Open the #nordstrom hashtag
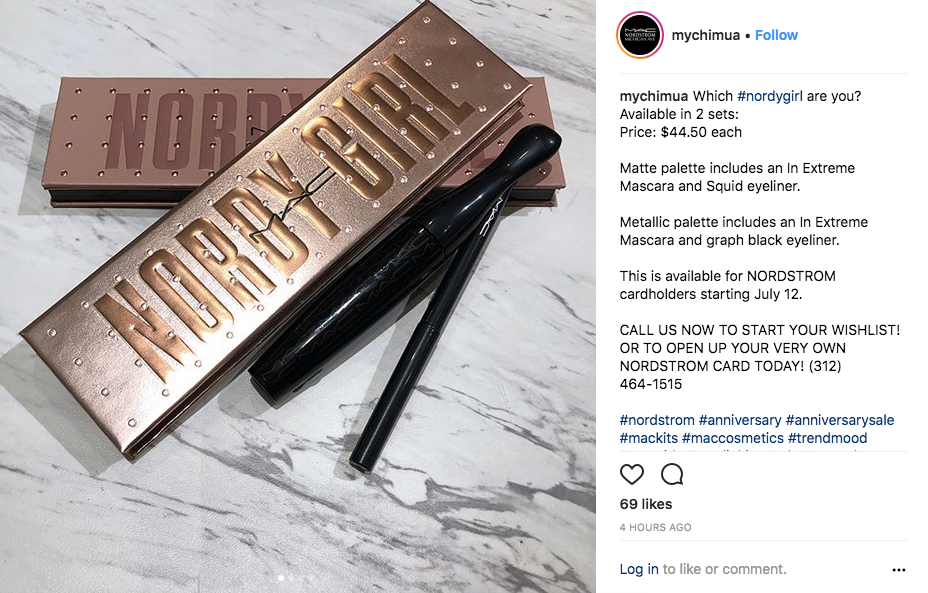This screenshot has height=593, width=928. 657,420
